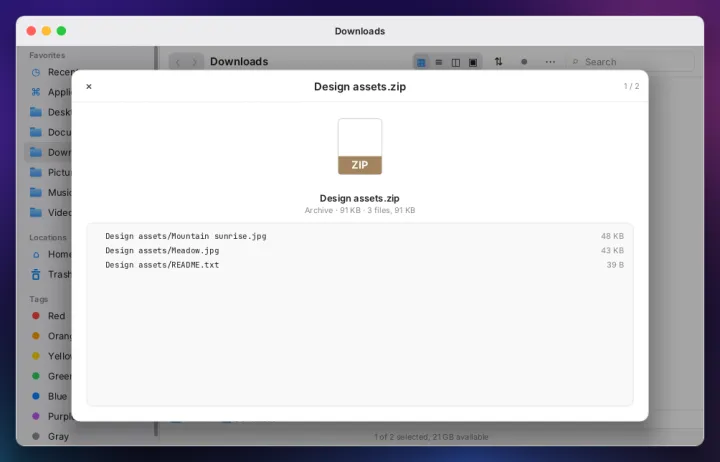Screen dimensions: 720x462
Task: Go forward with the right chevron
Action: click(195, 62)
